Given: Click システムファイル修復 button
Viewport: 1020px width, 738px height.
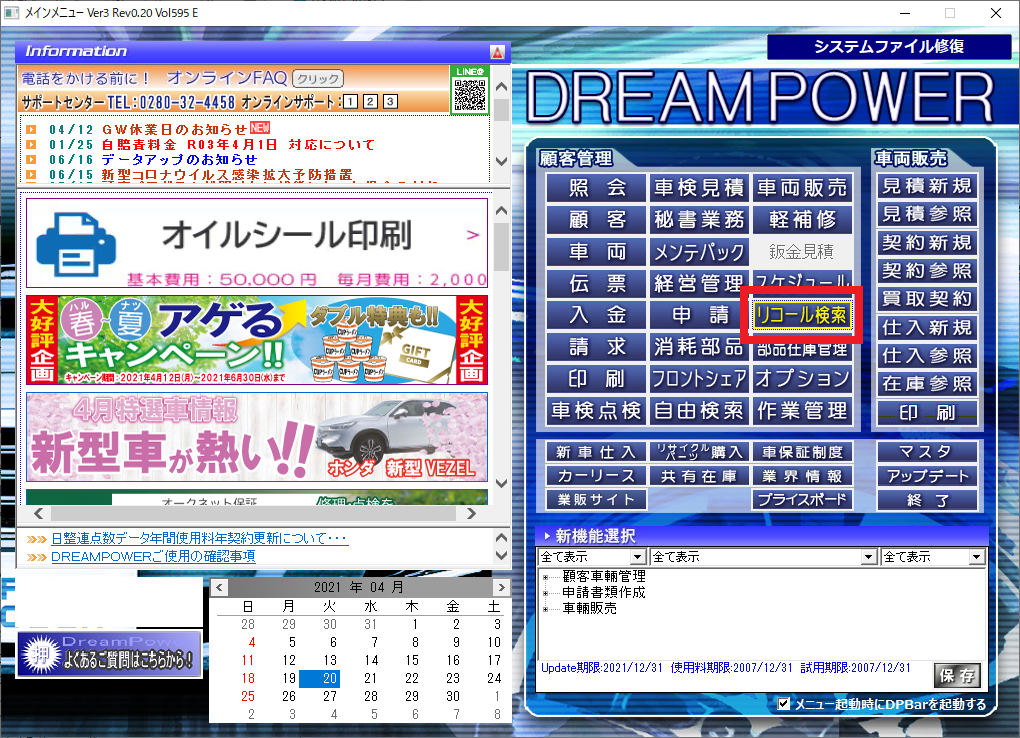Looking at the screenshot, I should (889, 46).
